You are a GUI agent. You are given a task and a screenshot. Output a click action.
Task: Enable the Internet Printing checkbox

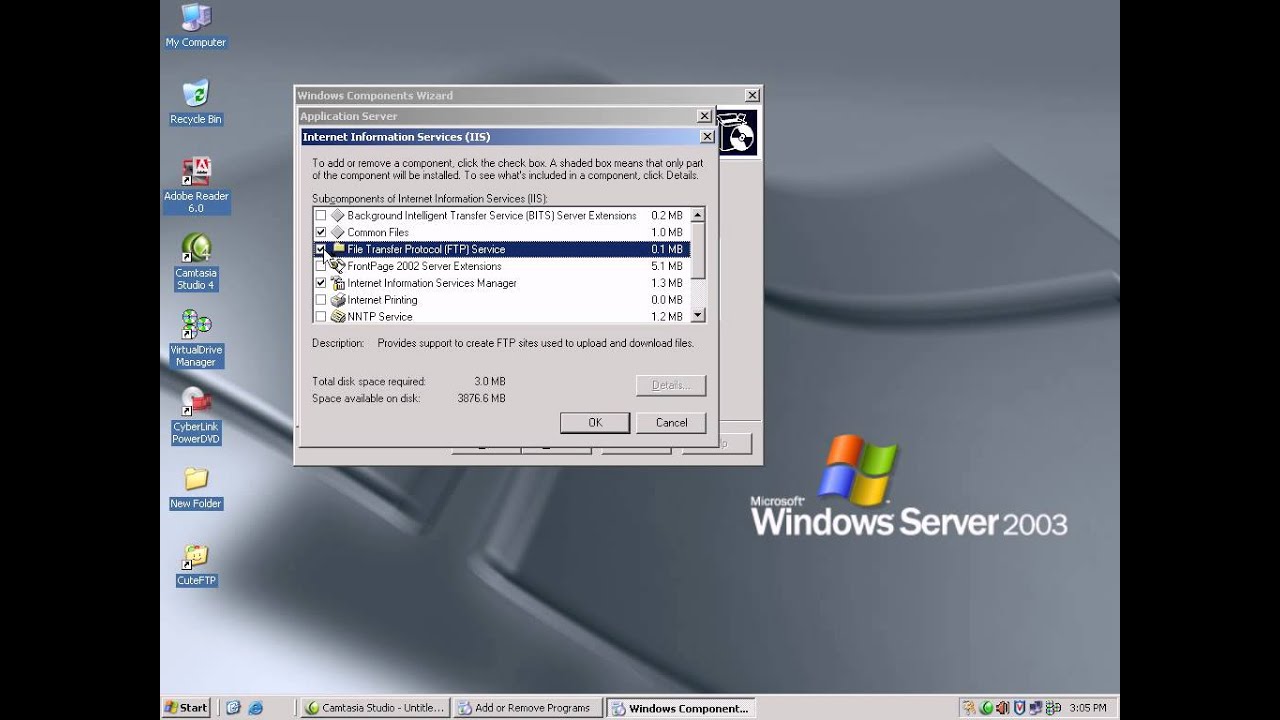[x=321, y=300]
